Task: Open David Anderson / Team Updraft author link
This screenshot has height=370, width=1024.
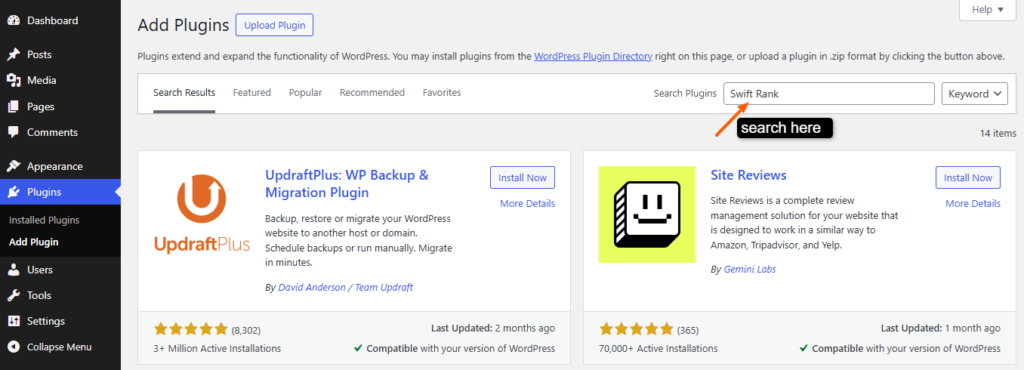Action: pos(345,287)
